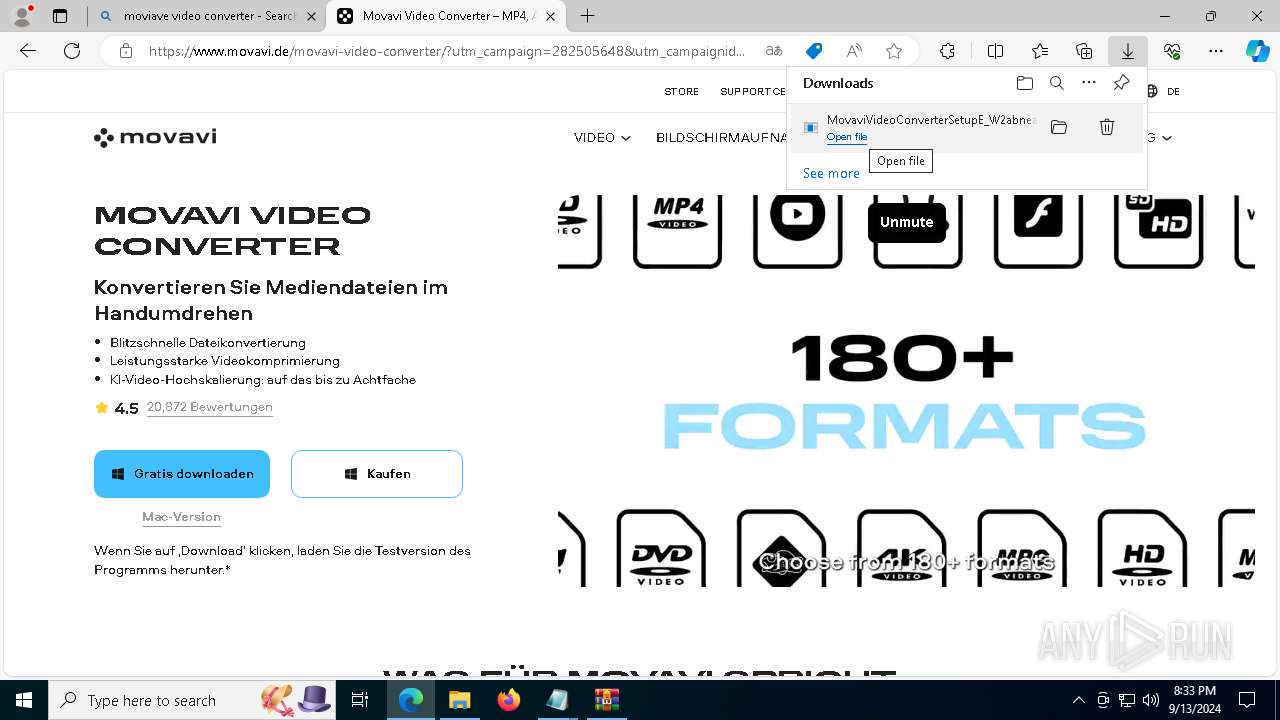Open more options in Downloads panel
The width and height of the screenshot is (1280, 720).
(x=1089, y=83)
